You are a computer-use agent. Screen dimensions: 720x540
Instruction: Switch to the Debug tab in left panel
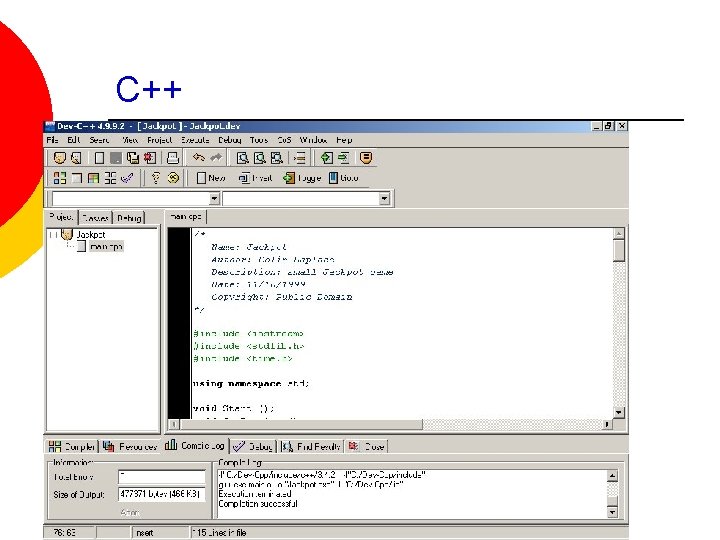[129, 218]
